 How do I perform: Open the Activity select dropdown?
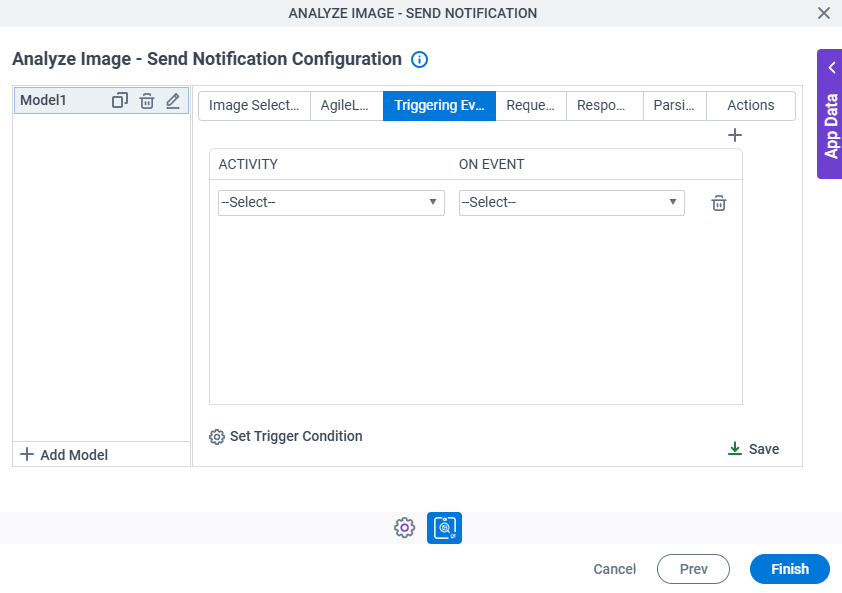point(331,203)
